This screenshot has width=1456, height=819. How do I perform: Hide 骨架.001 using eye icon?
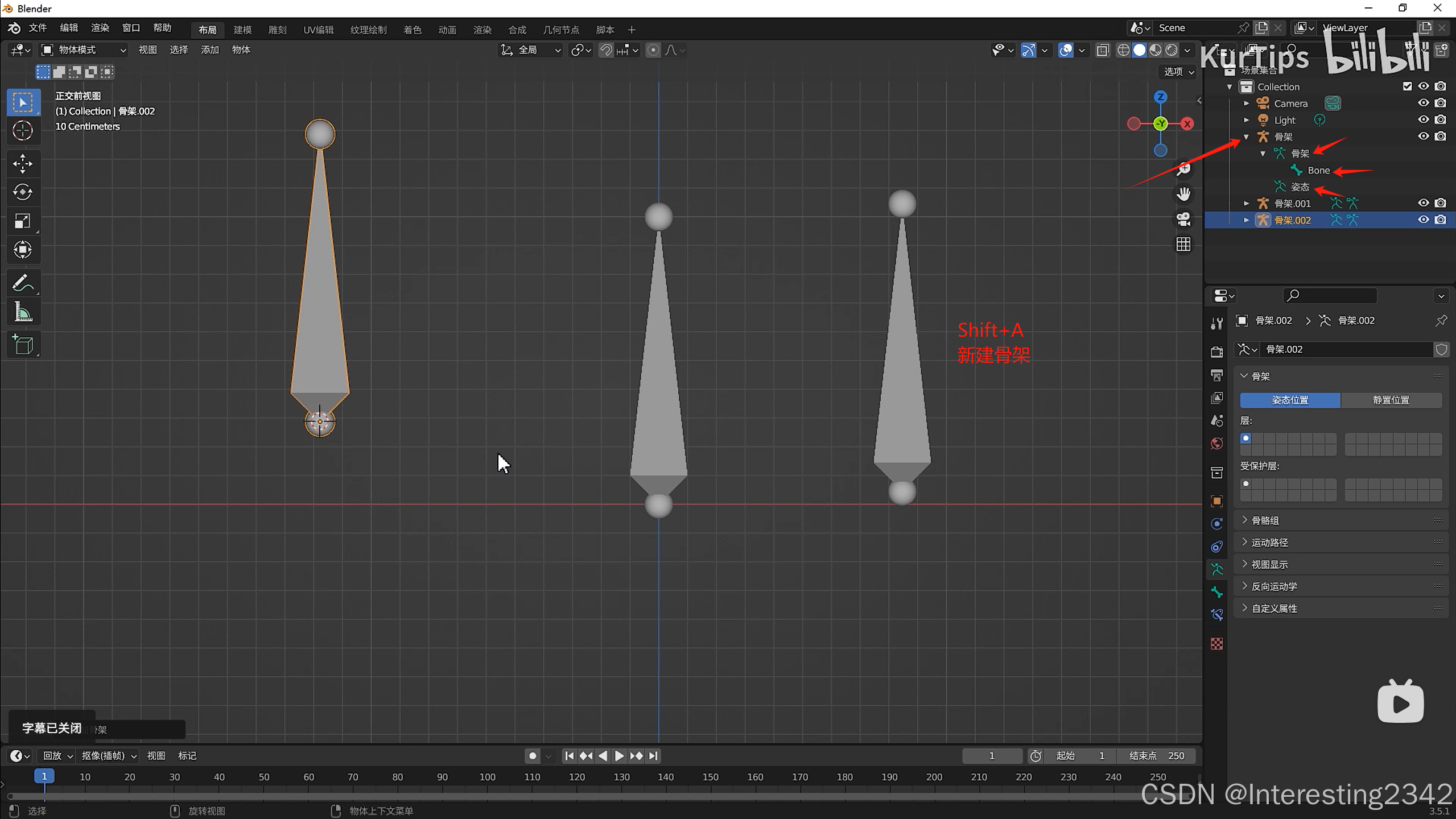(x=1423, y=203)
